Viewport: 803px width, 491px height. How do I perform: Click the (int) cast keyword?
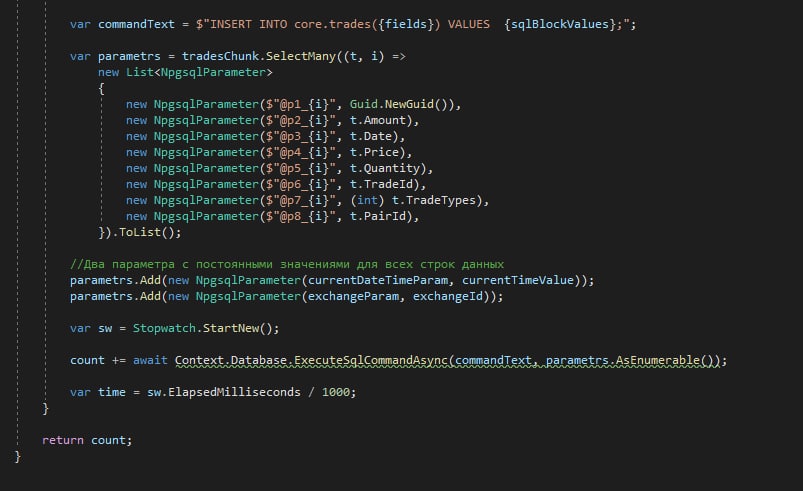[367, 200]
